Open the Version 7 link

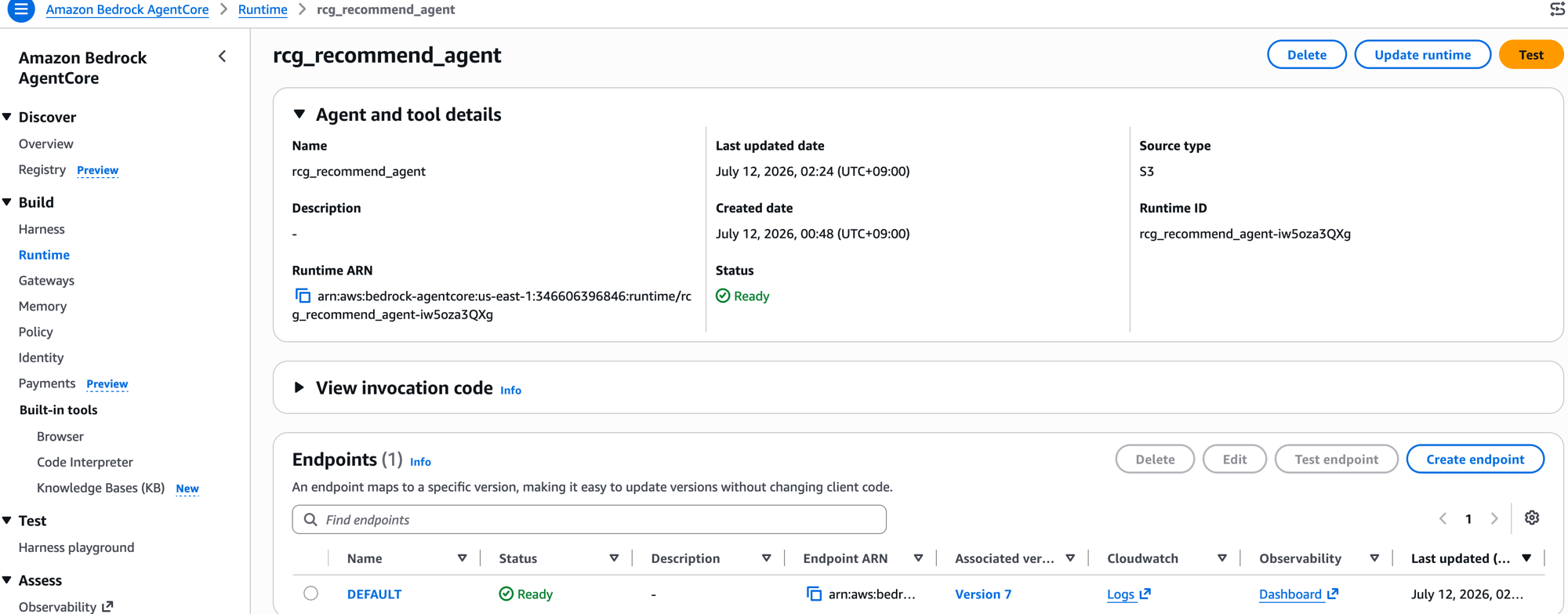983,594
